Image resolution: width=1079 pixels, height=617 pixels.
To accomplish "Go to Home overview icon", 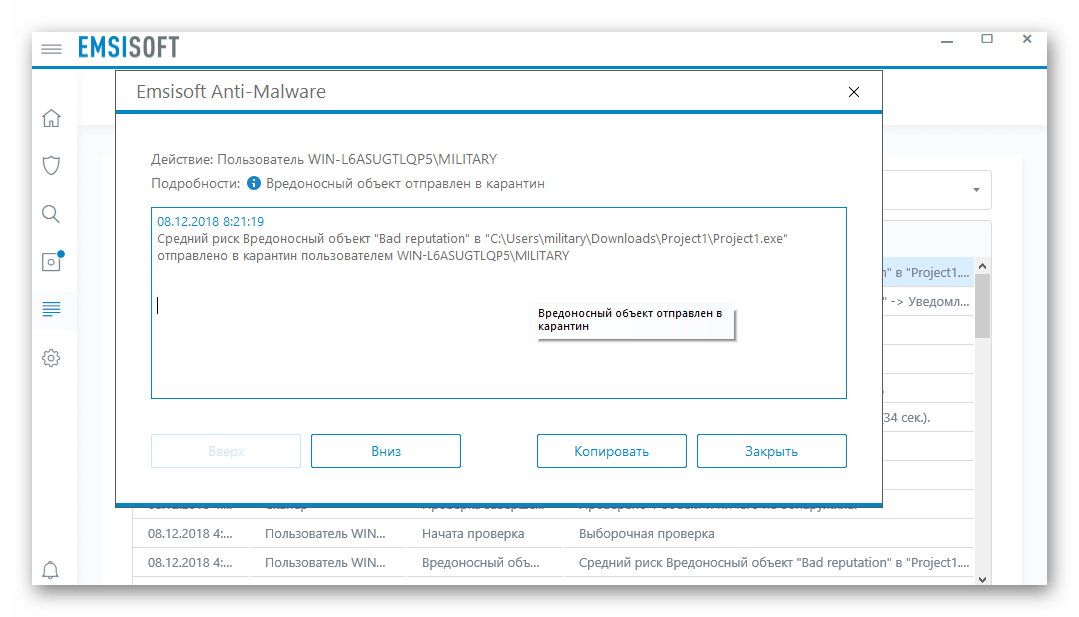I will click(51, 118).
